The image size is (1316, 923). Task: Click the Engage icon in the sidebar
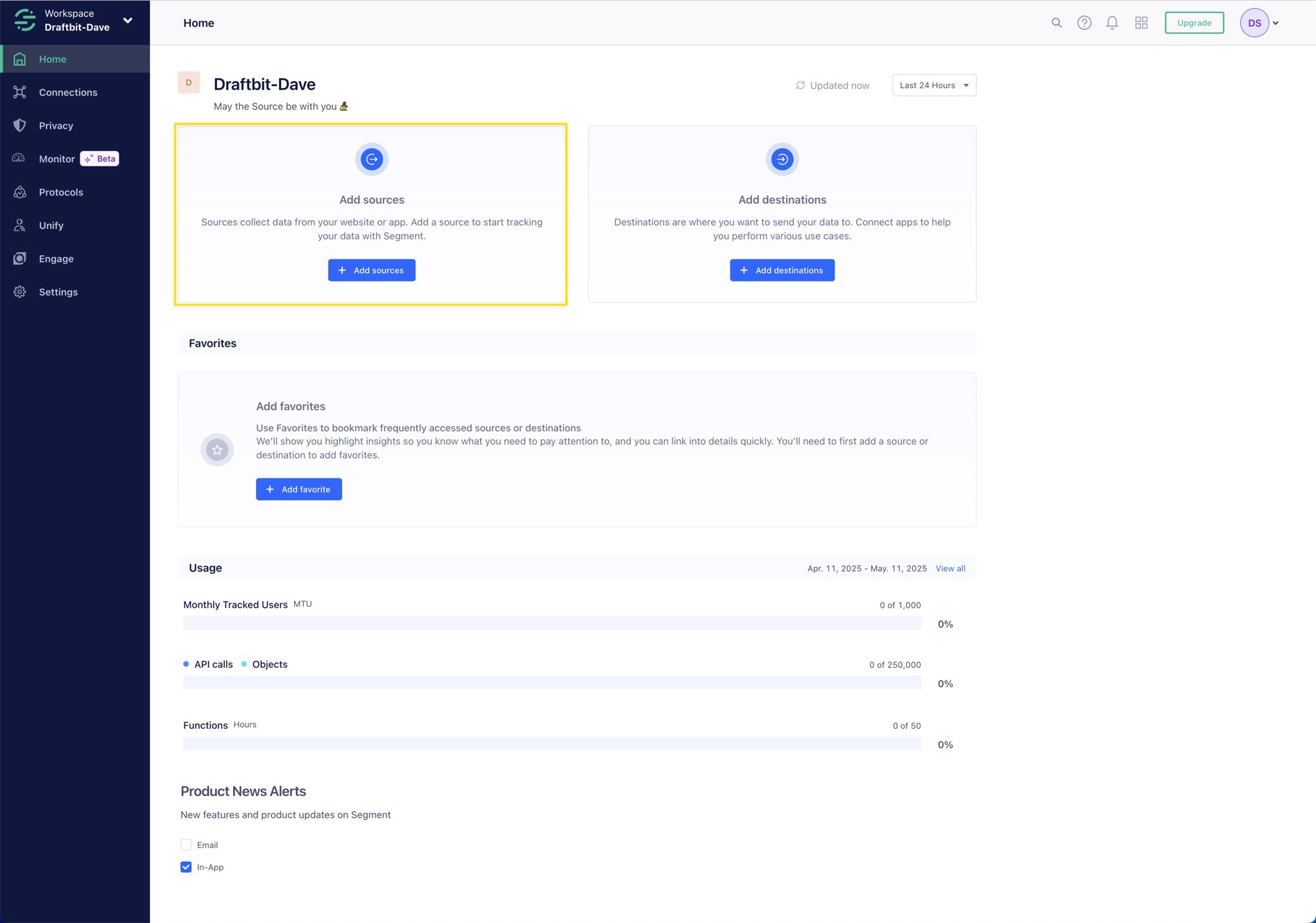pos(19,259)
